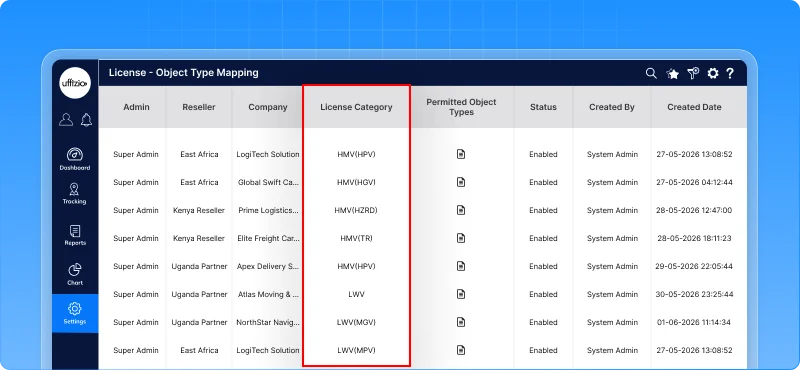Go to Dashboard in the sidebar

point(74,159)
